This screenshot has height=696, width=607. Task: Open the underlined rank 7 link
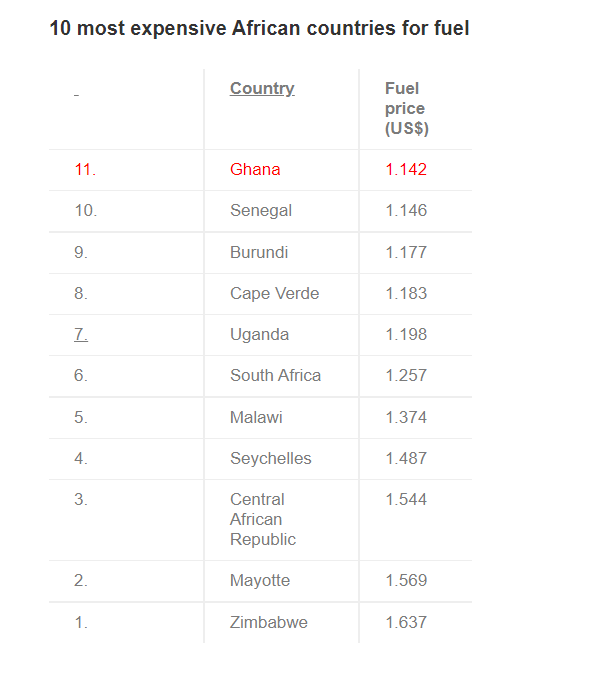pyautogui.click(x=81, y=334)
